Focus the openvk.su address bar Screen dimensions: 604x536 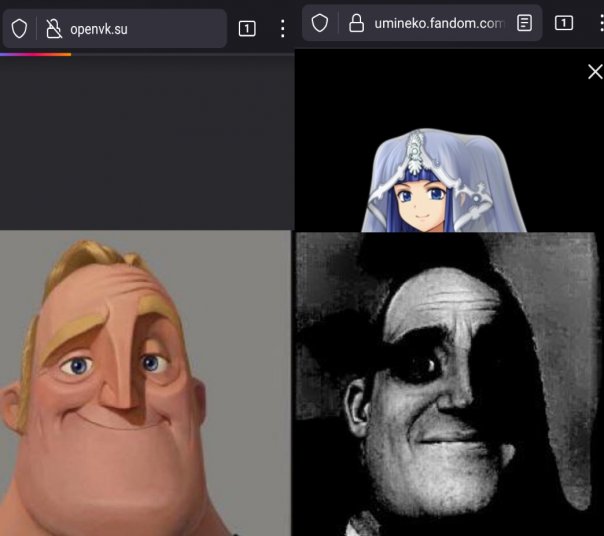pos(114,29)
